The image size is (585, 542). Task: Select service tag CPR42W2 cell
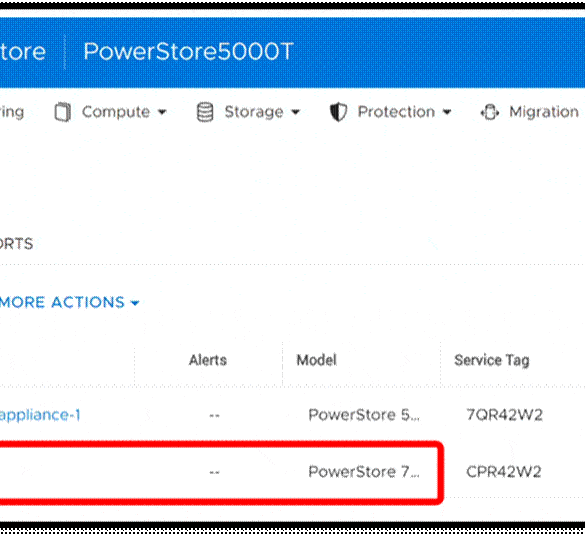pos(504,472)
